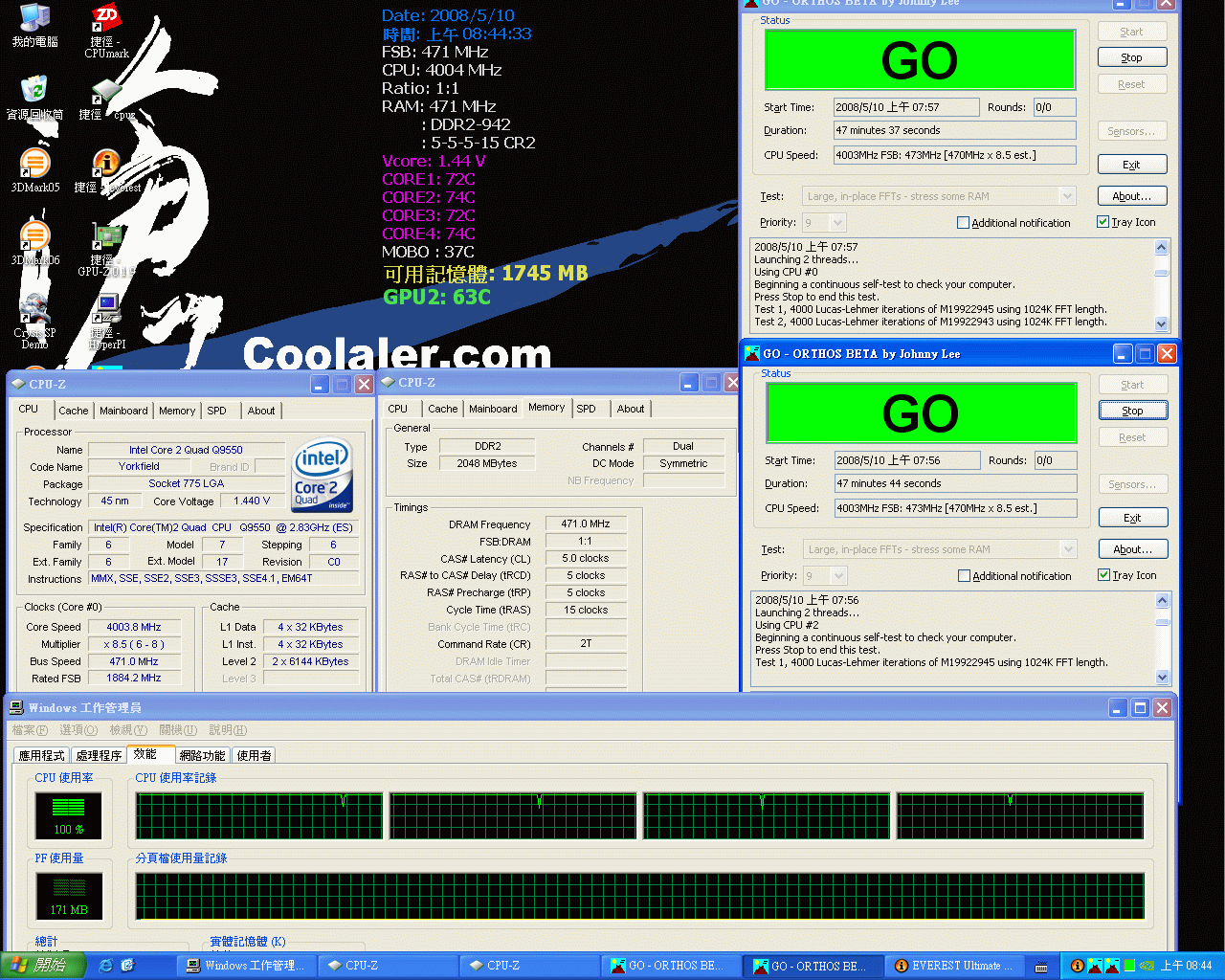Click Stop in the upper ORTHOS window
This screenshot has height=980, width=1225.
pos(1131,57)
